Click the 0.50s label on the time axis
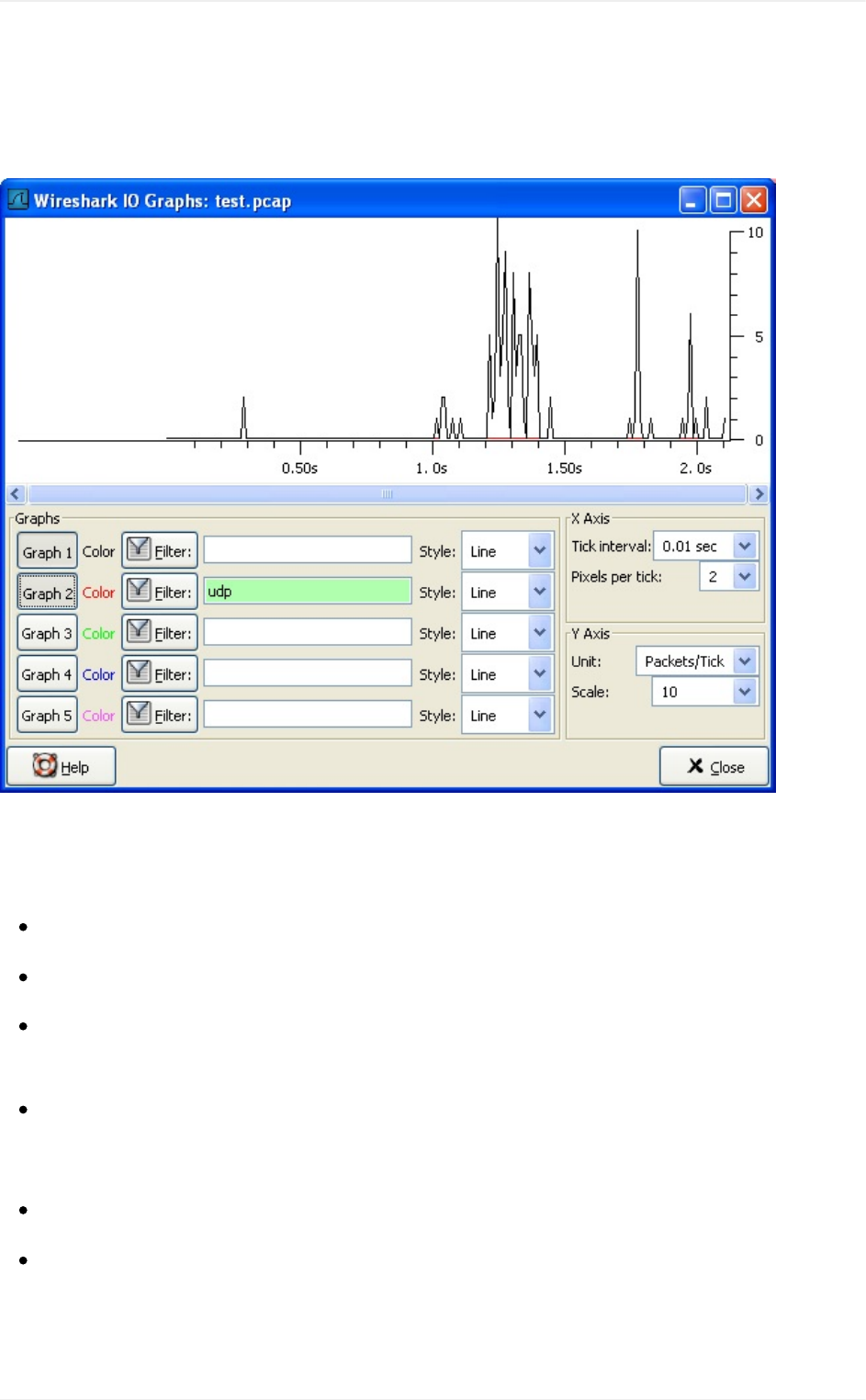 (x=300, y=469)
